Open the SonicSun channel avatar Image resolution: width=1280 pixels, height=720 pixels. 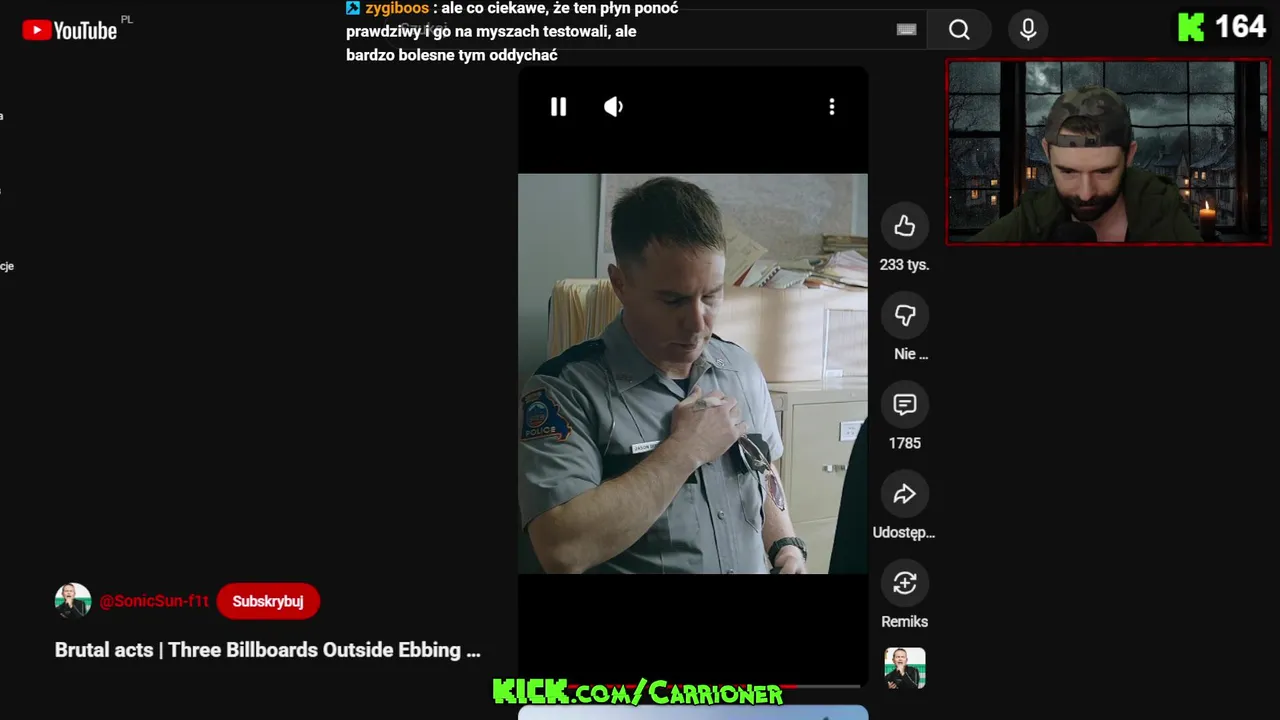pyautogui.click(x=73, y=601)
